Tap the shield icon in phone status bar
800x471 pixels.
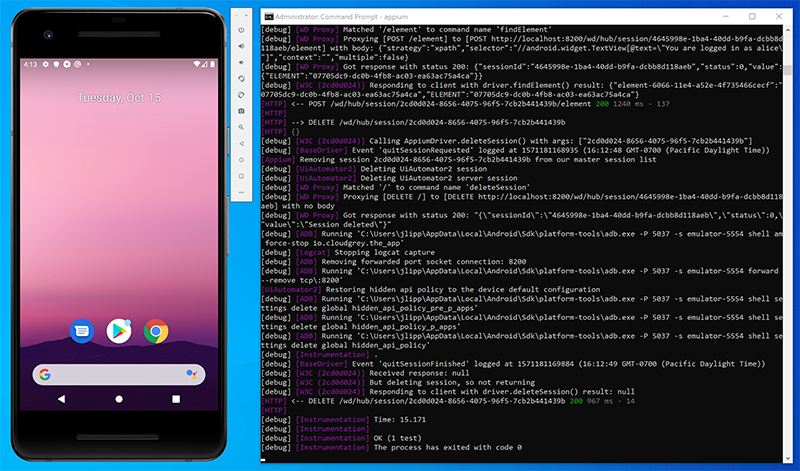[x=56, y=64]
